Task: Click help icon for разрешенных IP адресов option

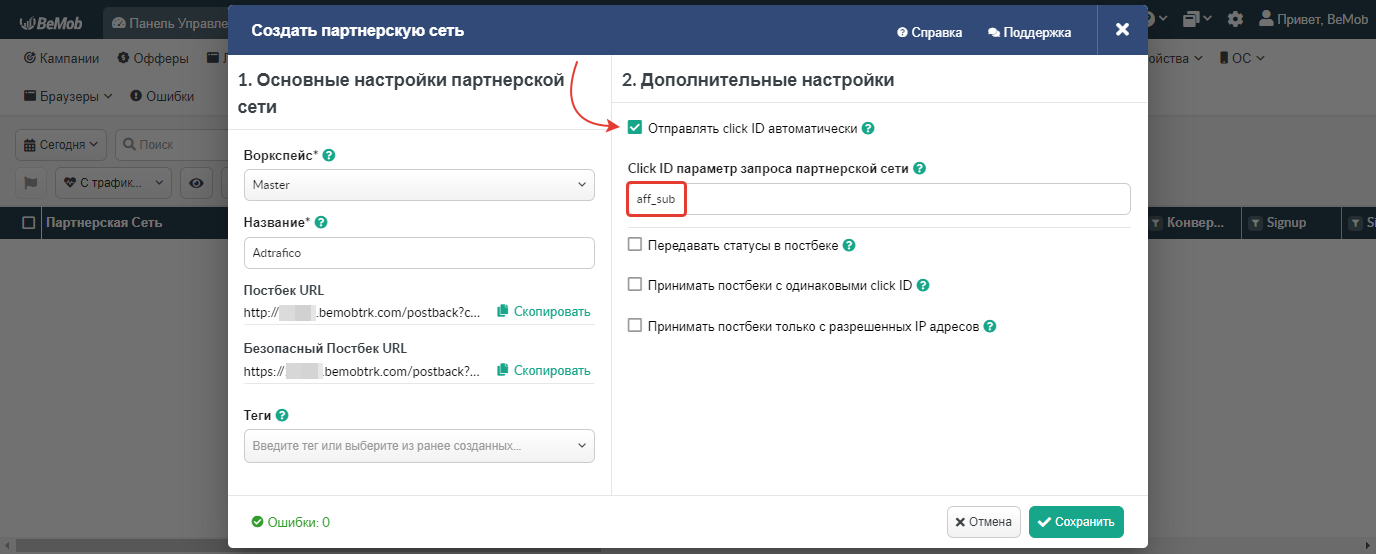Action: tap(990, 326)
